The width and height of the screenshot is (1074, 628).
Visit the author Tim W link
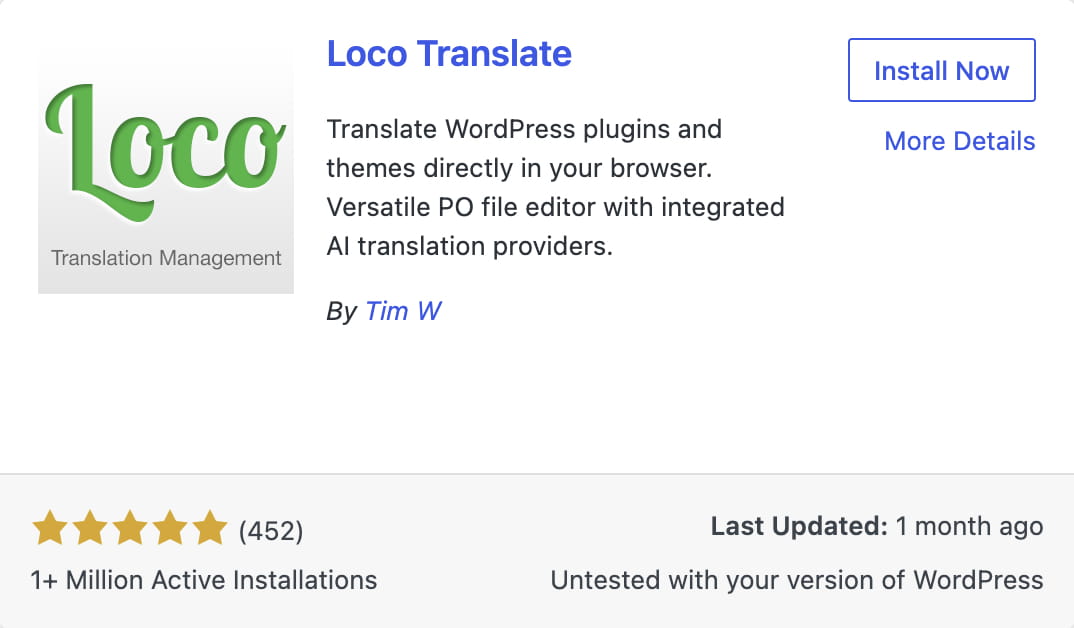point(403,311)
